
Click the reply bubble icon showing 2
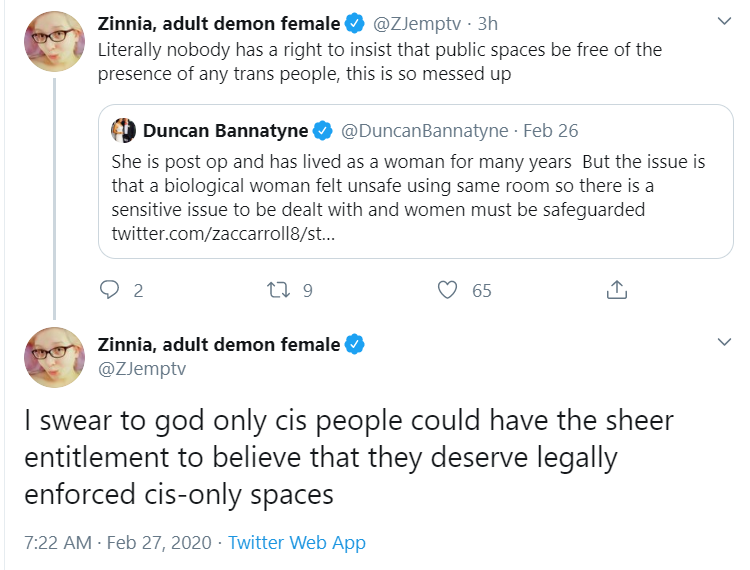(109, 290)
